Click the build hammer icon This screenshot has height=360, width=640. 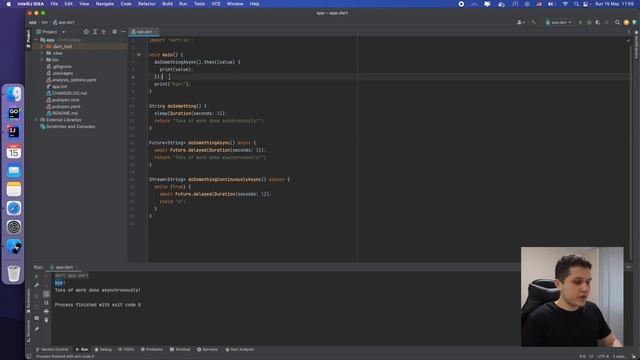coord(533,22)
